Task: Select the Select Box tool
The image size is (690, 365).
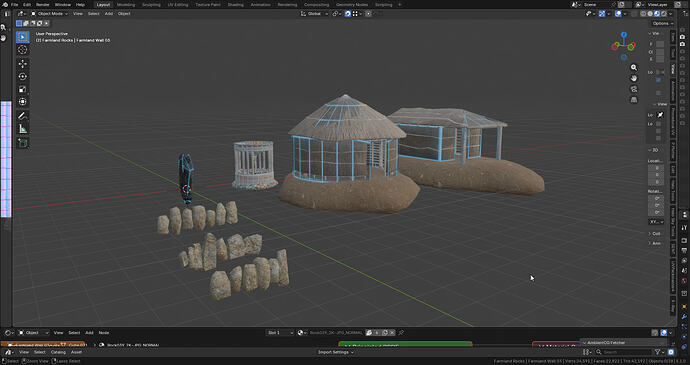Action: (22, 37)
